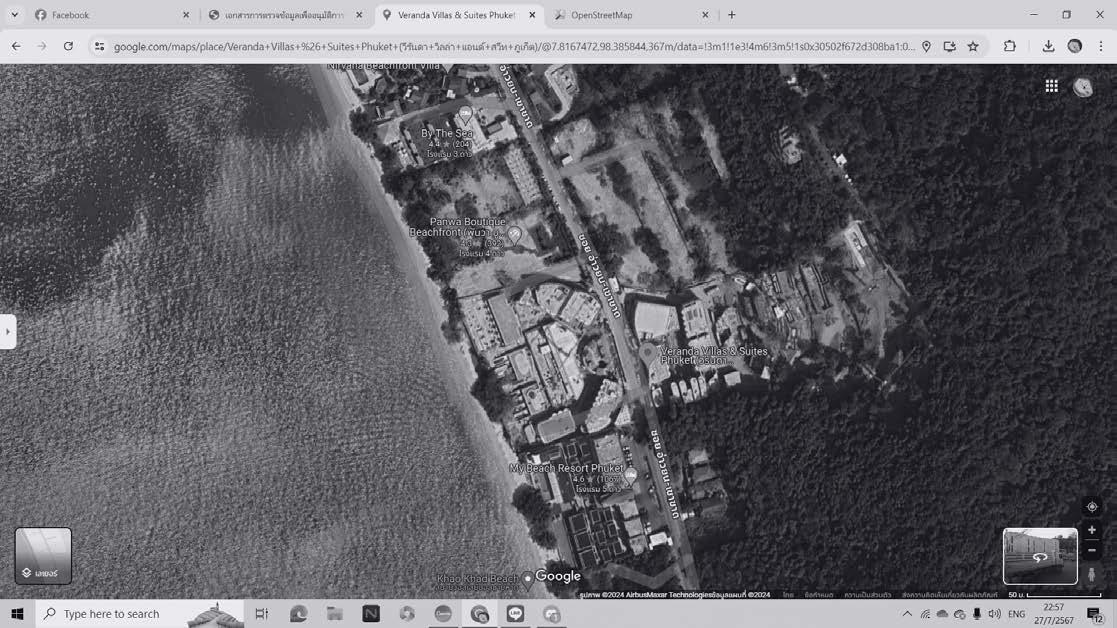Open the volume control in system tray
Viewport: 1117px width, 628px height.
click(994, 614)
